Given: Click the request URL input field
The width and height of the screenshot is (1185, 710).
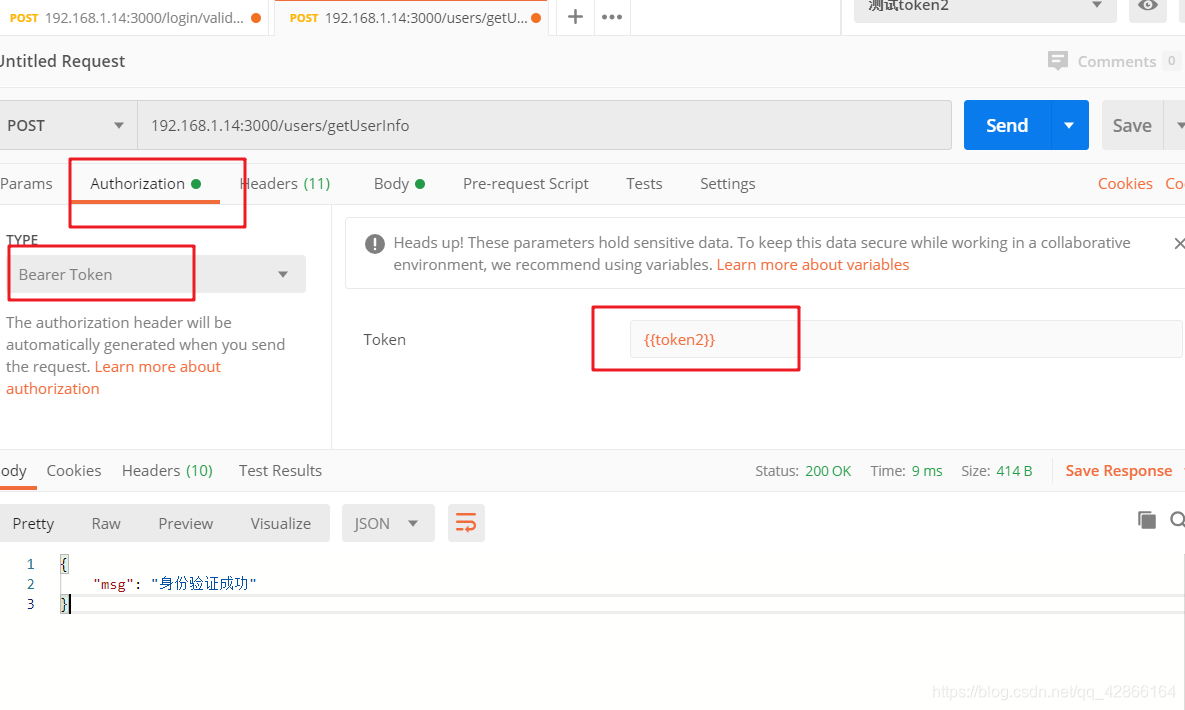Looking at the screenshot, I should tap(544, 126).
